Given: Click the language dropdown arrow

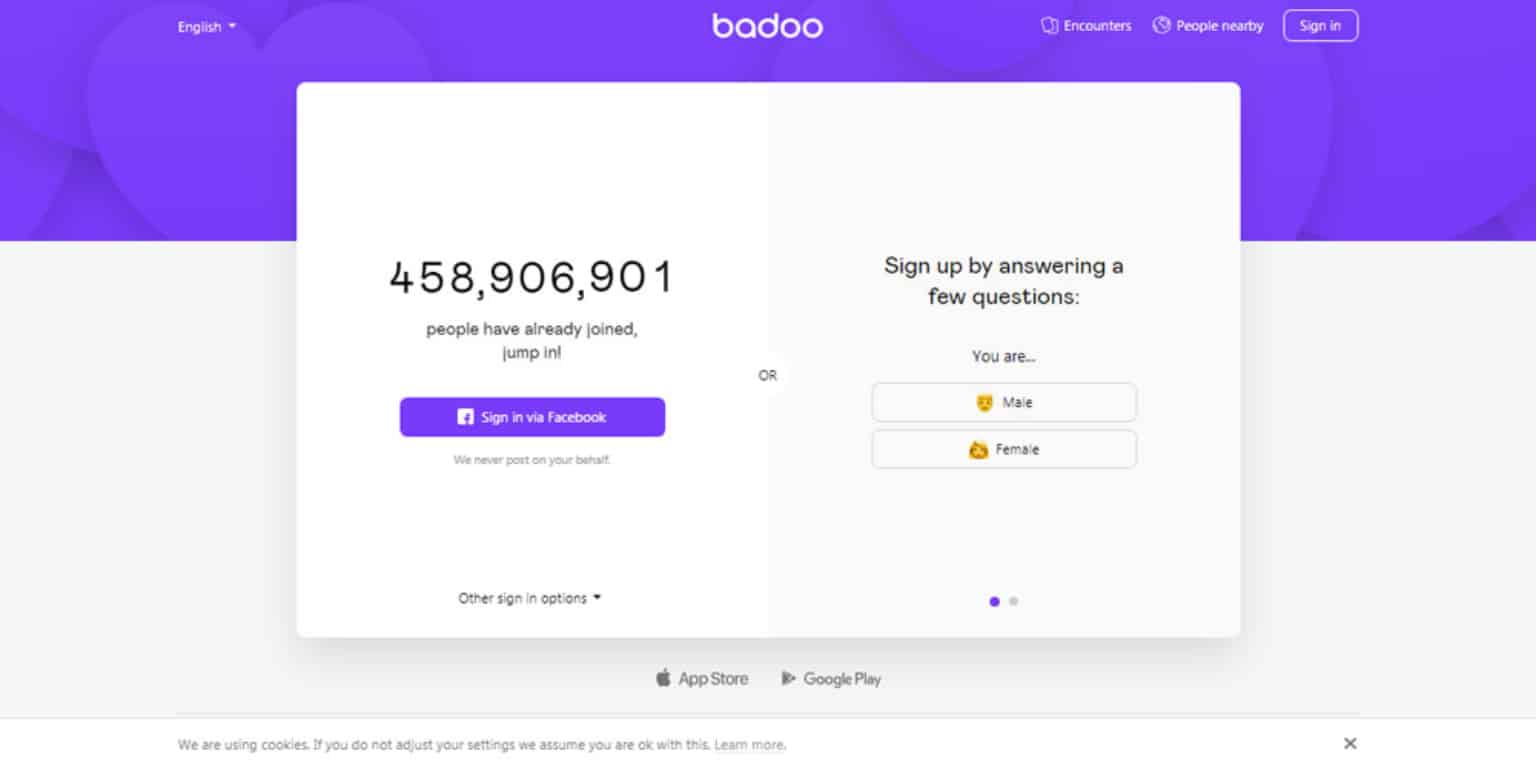Looking at the screenshot, I should (x=233, y=26).
